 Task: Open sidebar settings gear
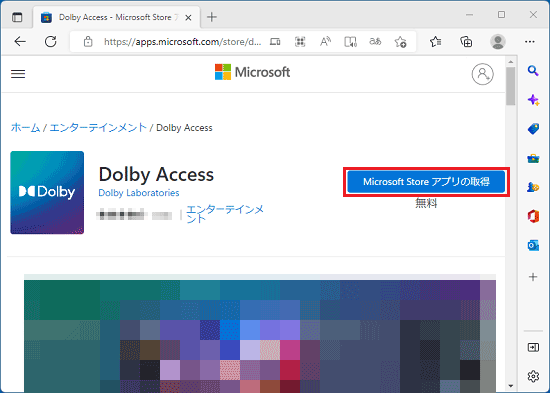point(533,376)
